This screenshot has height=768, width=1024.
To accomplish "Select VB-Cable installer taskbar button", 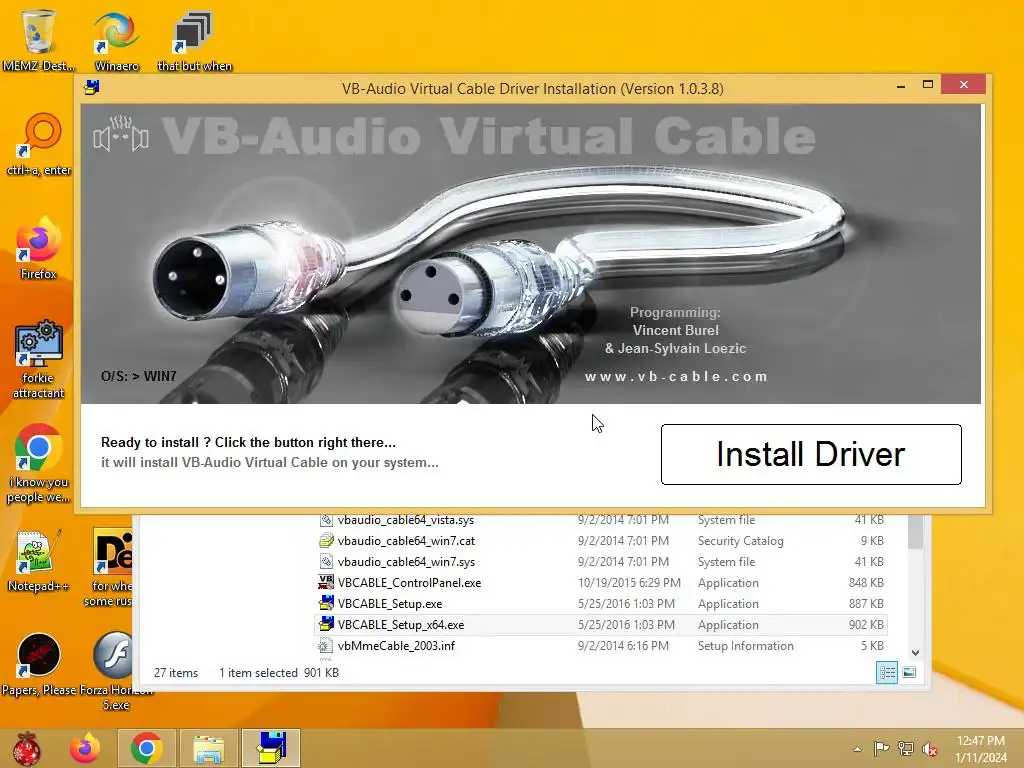I will click(270, 748).
